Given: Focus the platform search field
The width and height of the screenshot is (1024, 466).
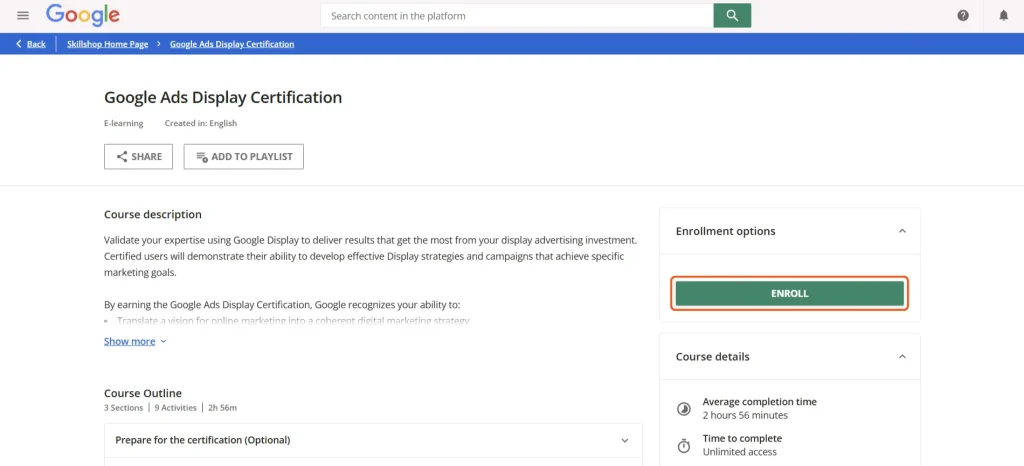Looking at the screenshot, I should pyautogui.click(x=517, y=16).
